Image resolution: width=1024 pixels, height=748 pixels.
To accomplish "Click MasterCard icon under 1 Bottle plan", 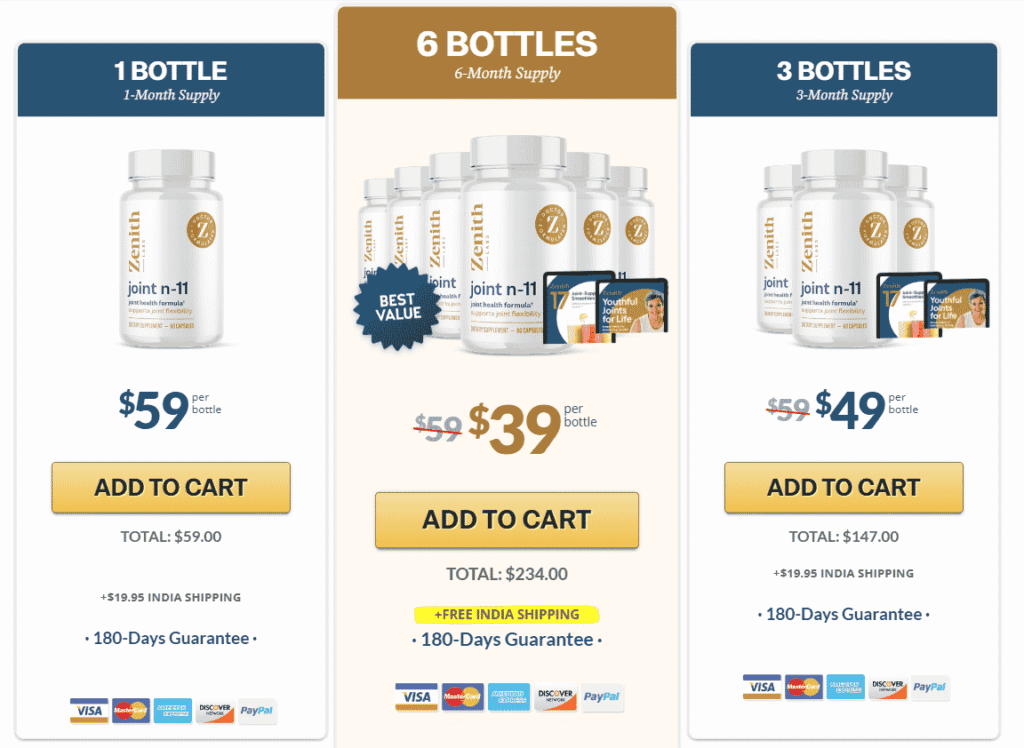I will coord(131,711).
